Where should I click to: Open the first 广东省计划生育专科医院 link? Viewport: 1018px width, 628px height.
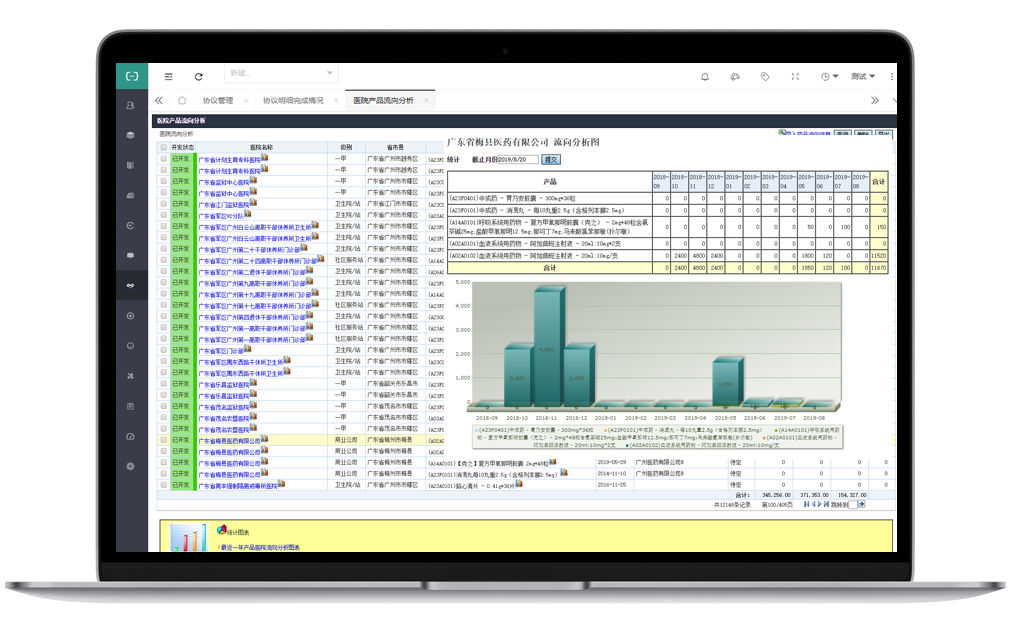pyautogui.click(x=229, y=160)
